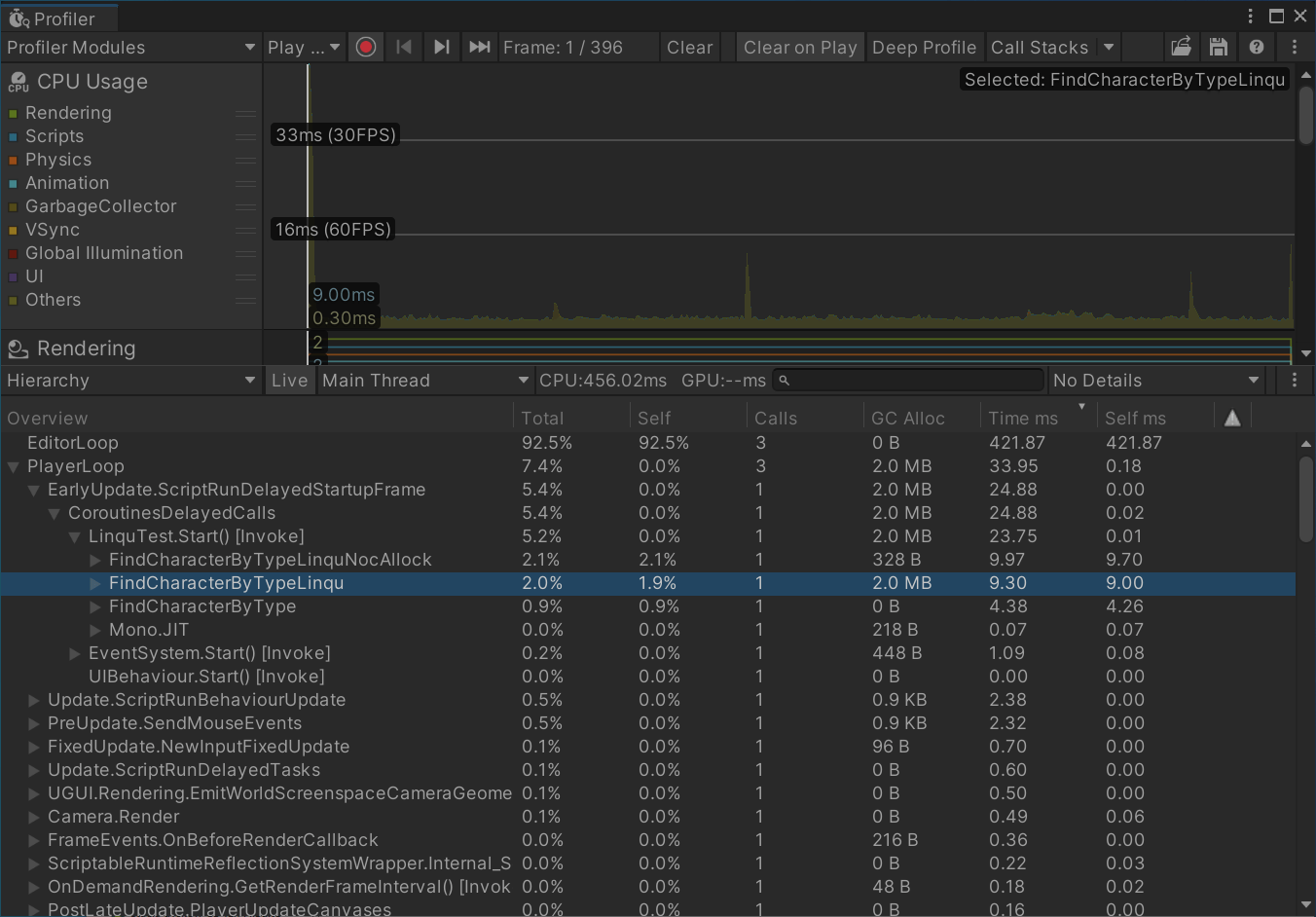Expand the Camera.Render node
This screenshot has width=1316, height=917.
point(34,817)
